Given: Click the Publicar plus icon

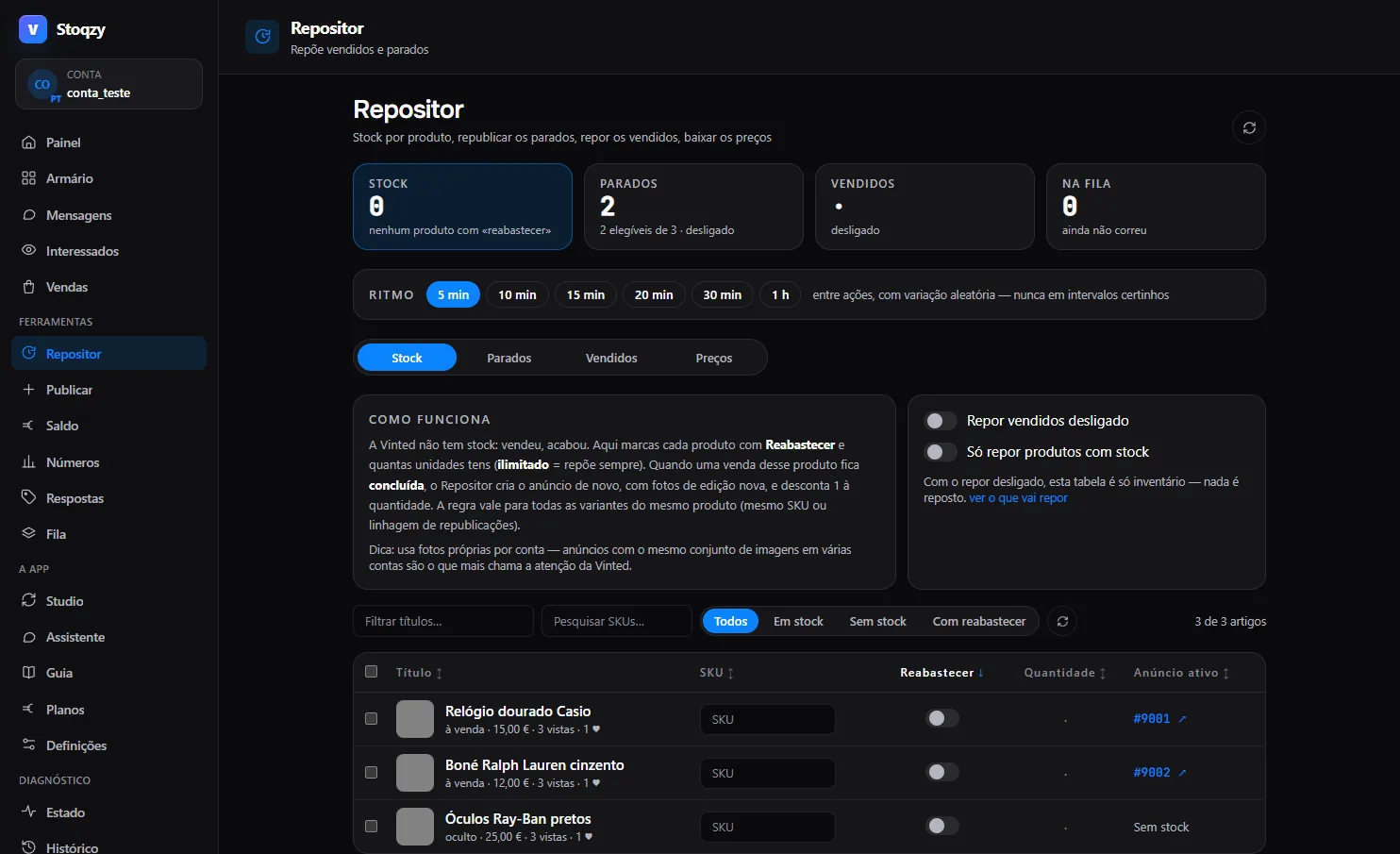Looking at the screenshot, I should click(x=28, y=390).
